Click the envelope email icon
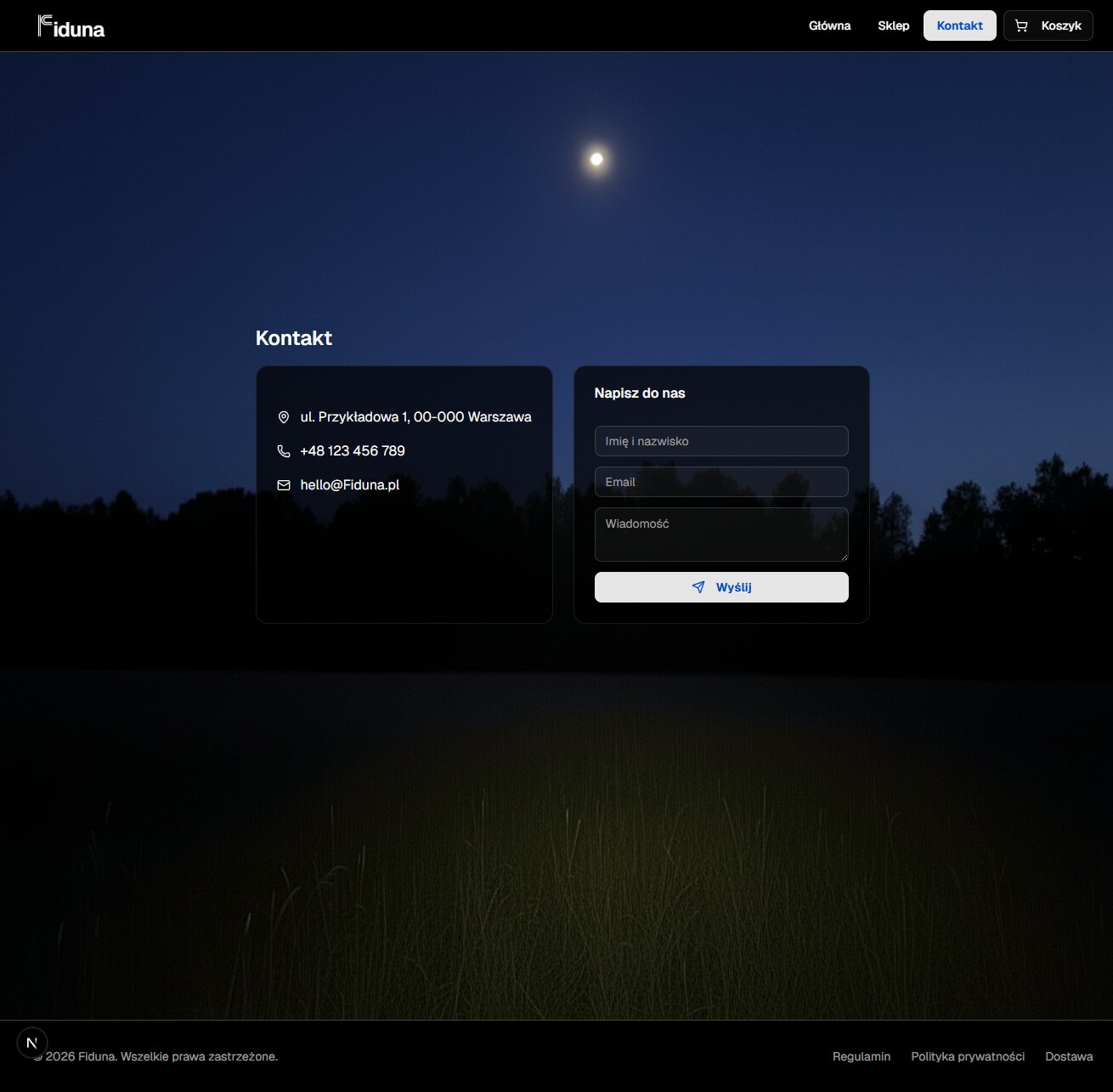This screenshot has width=1113, height=1092. [284, 485]
